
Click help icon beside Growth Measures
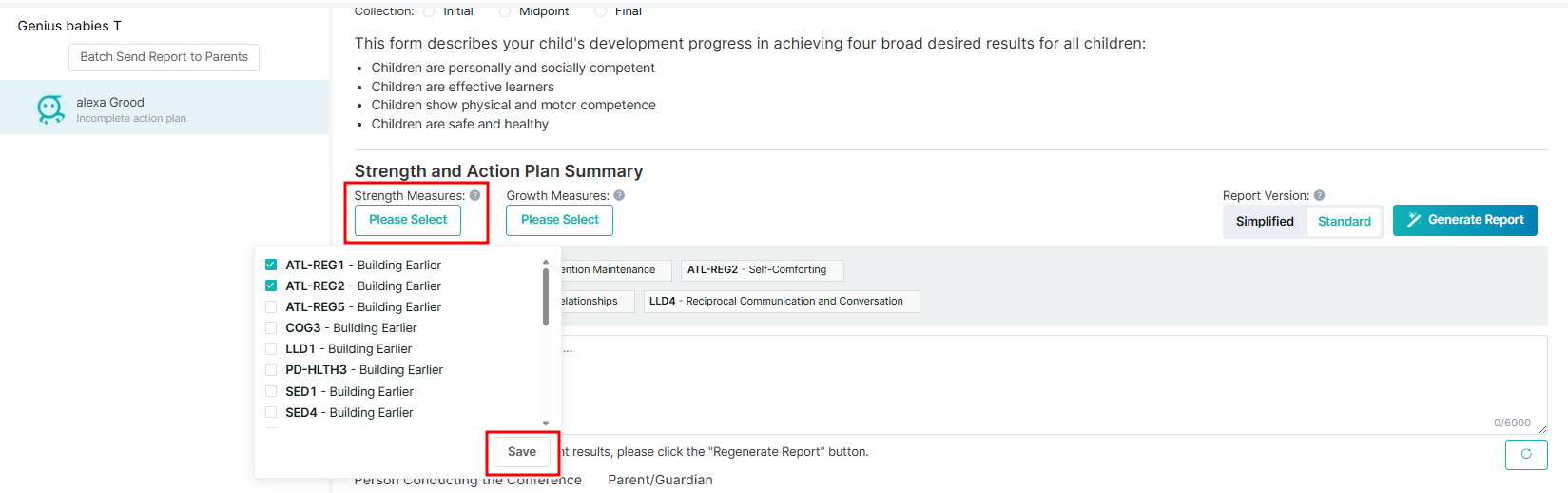tap(619, 195)
